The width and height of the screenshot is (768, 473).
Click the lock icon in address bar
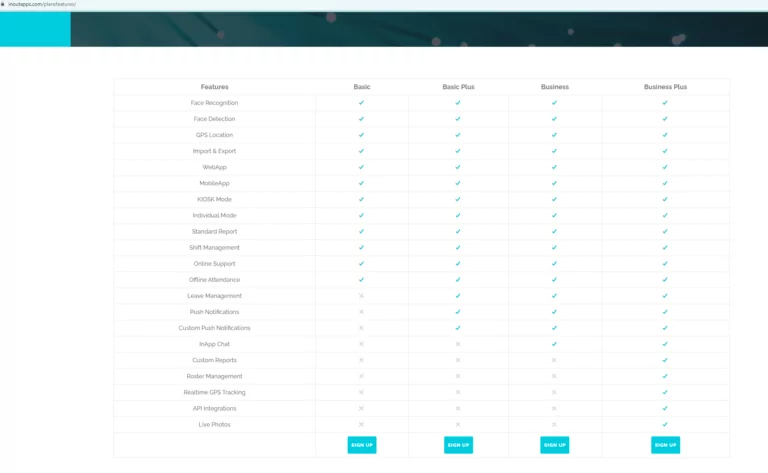(x=2, y=4)
